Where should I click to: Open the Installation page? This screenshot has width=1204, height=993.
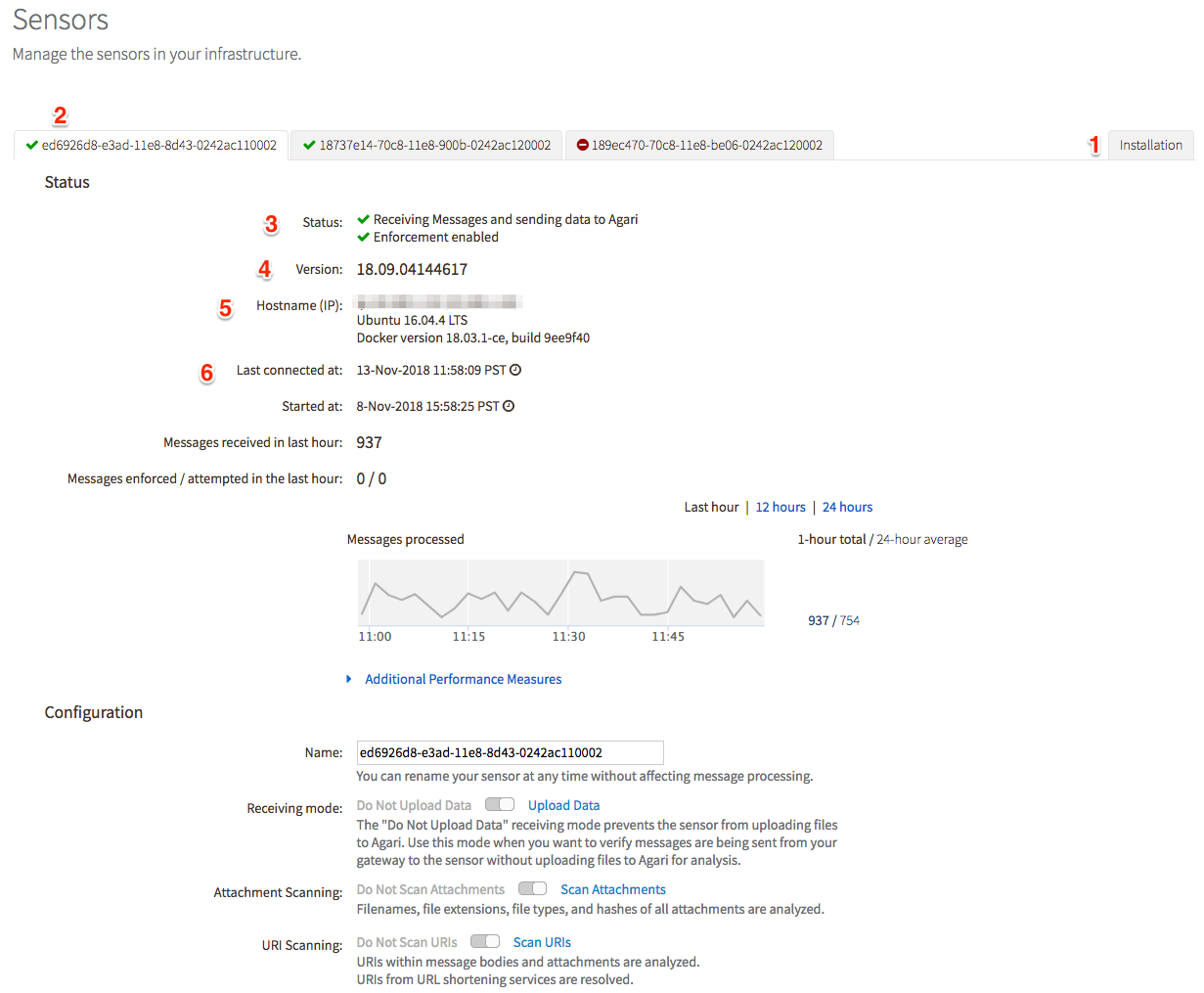tap(1150, 144)
